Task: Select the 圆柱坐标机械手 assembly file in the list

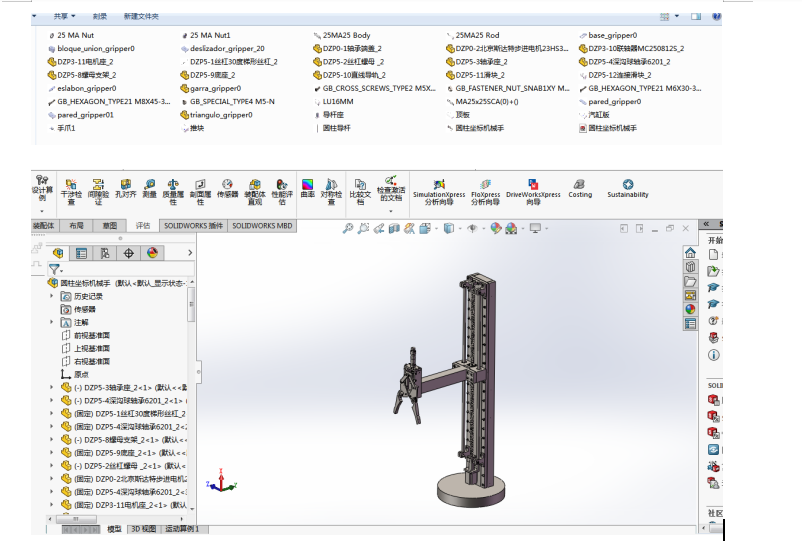Action: coord(611,128)
